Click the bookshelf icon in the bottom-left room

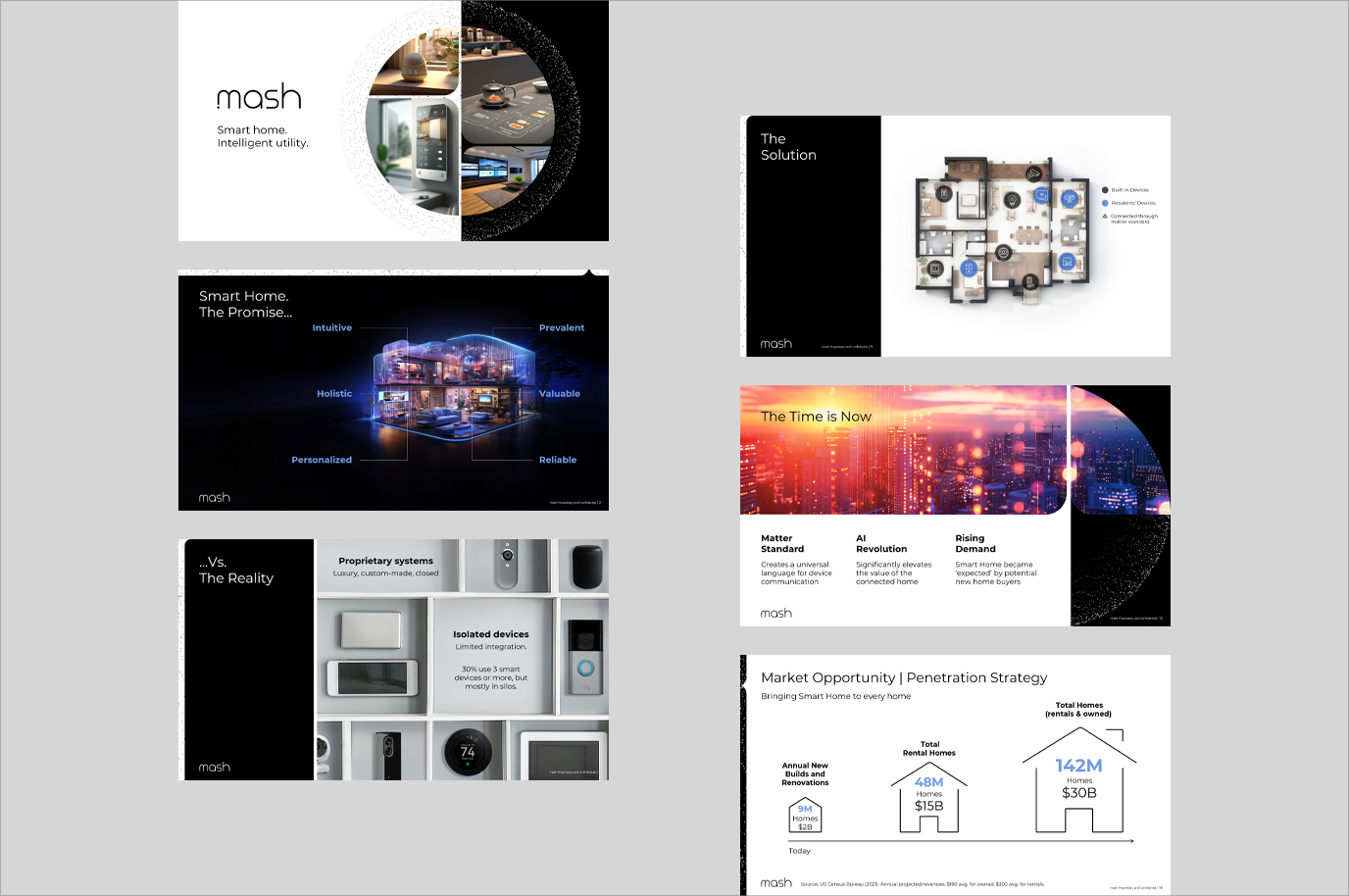tap(935, 269)
